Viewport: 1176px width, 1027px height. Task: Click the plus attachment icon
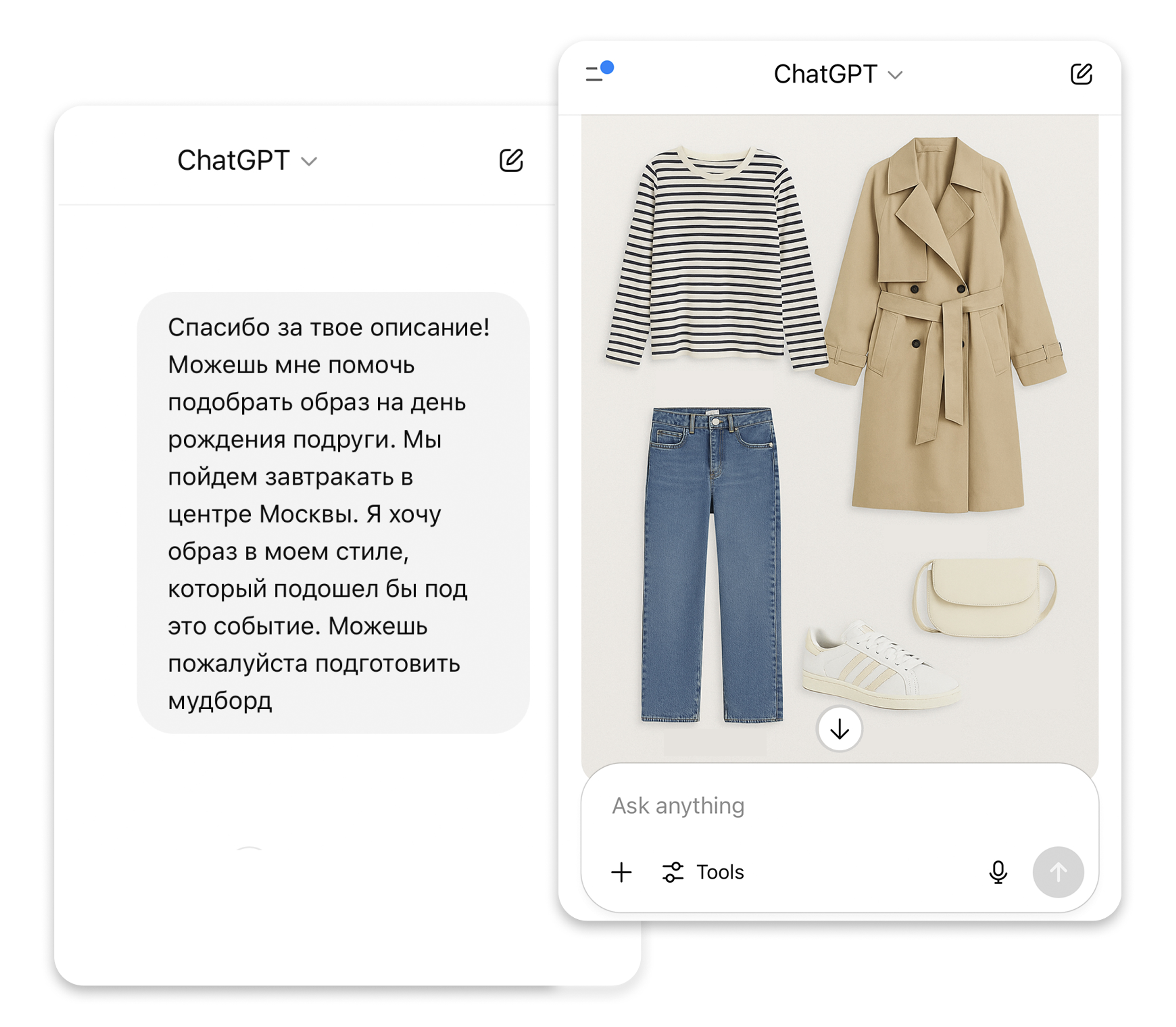(621, 872)
